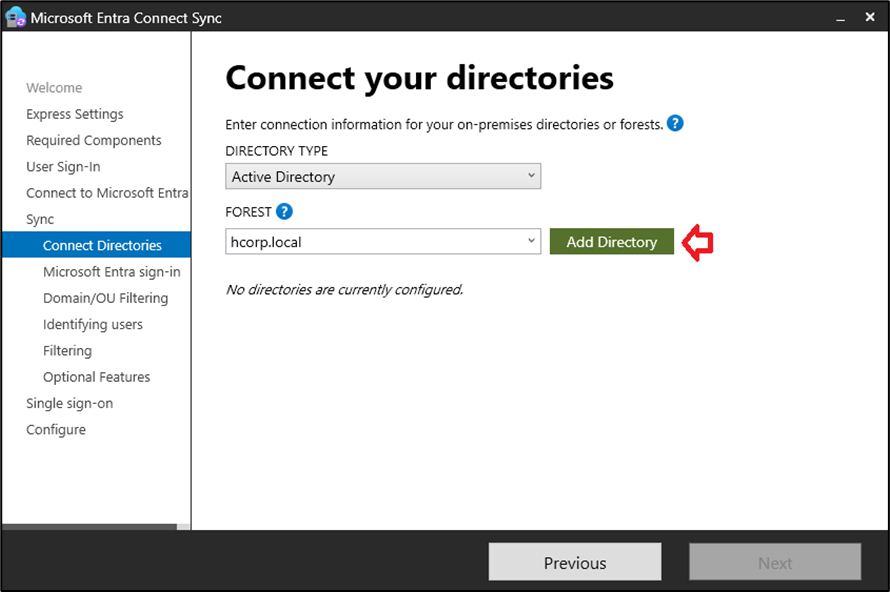This screenshot has height=592, width=890.
Task: Select Connect Directories sidebar item
Action: coord(102,245)
